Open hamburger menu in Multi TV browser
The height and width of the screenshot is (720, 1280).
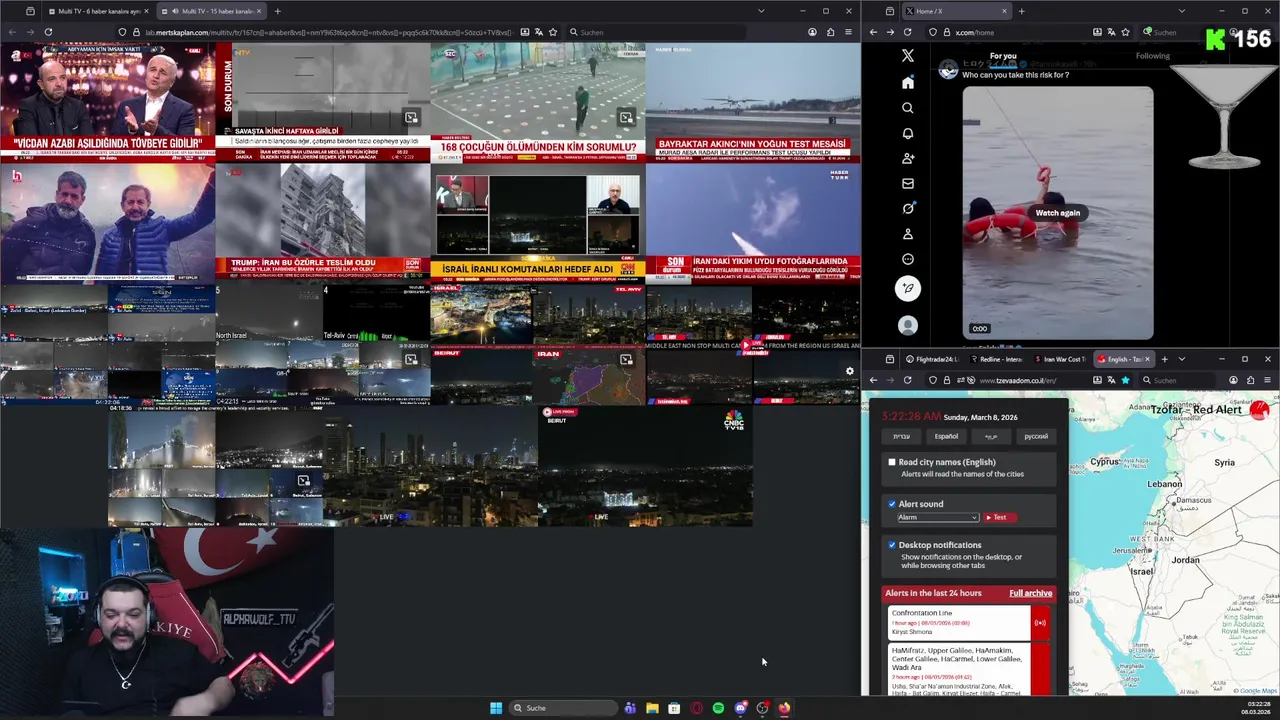pos(848,32)
